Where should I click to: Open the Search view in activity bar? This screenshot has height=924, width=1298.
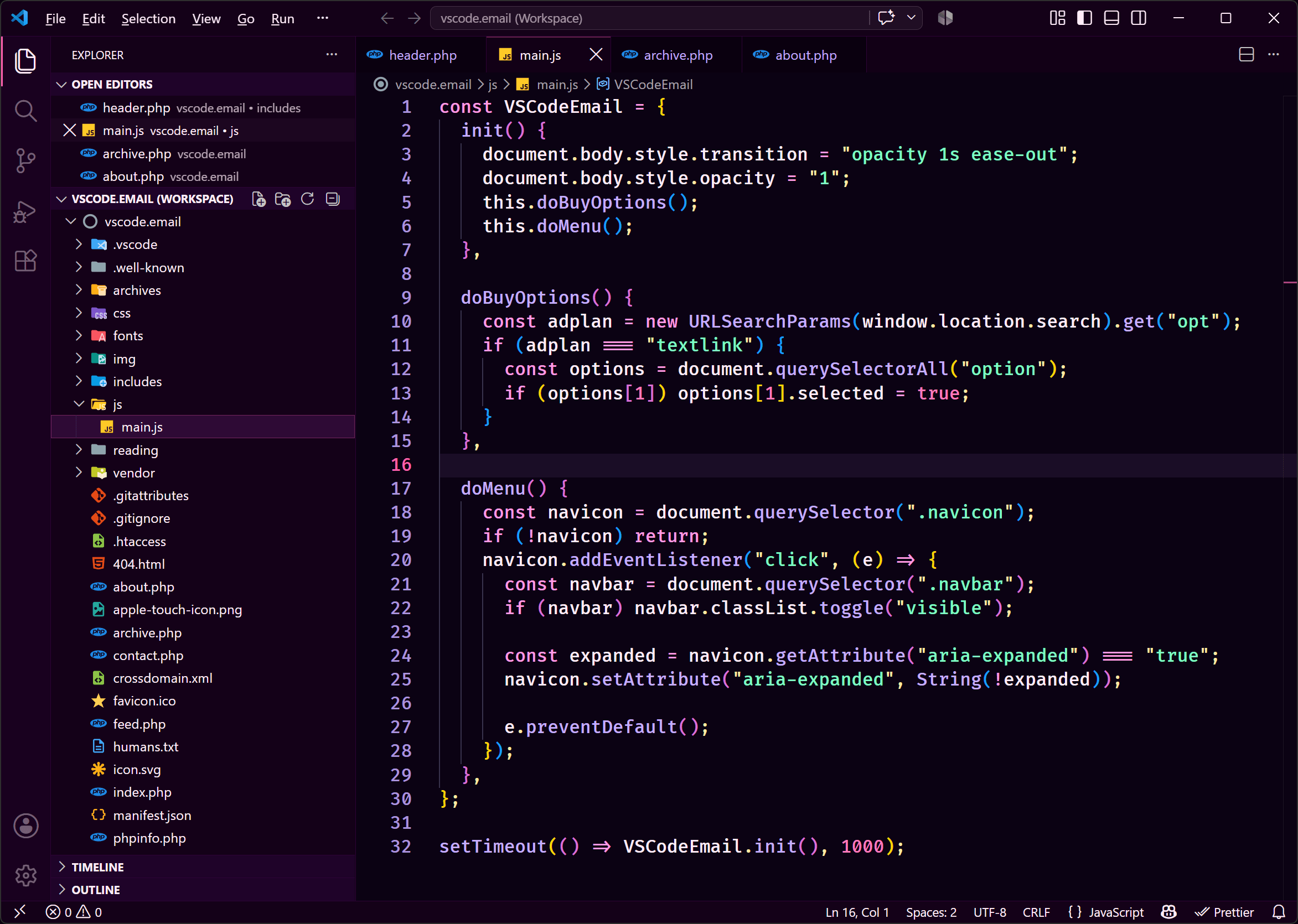point(25,110)
